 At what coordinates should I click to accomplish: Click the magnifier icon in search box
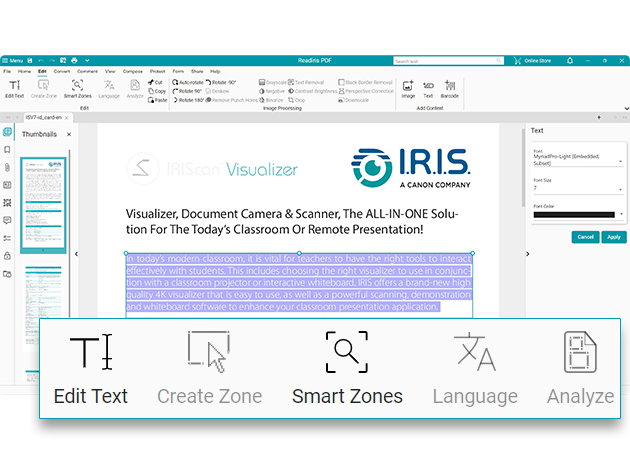coord(499,61)
